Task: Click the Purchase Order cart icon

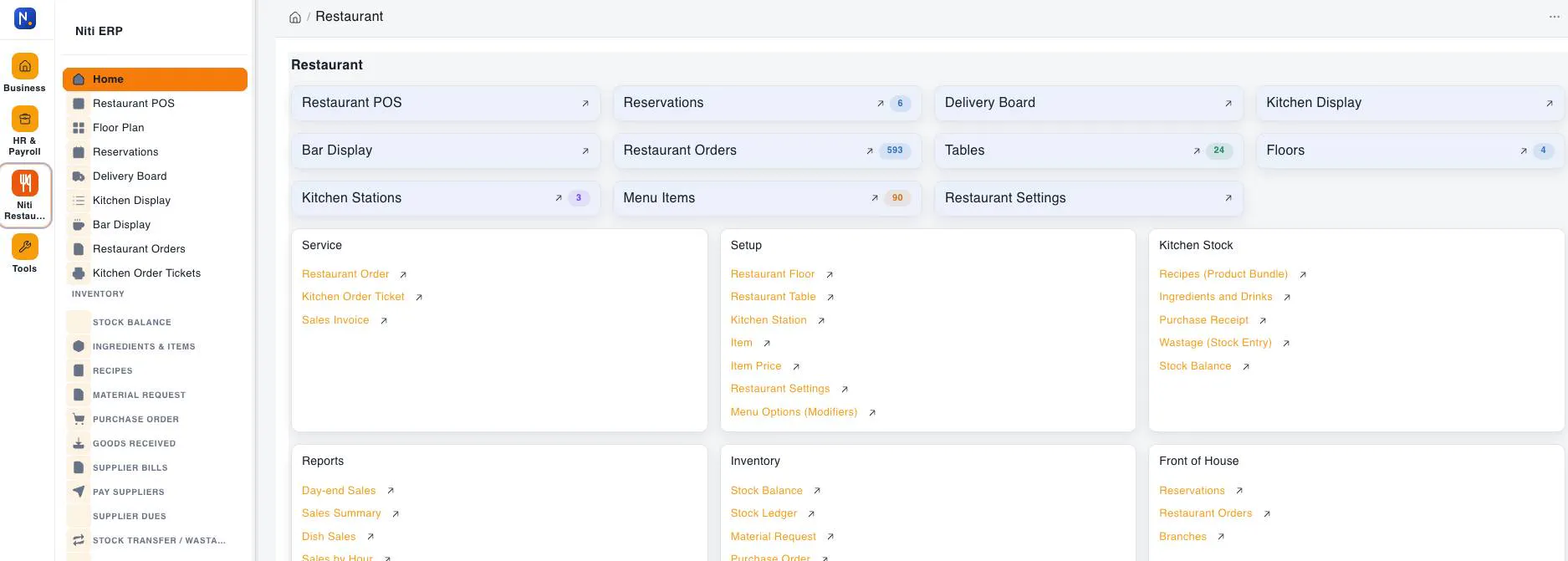Action: (79, 419)
